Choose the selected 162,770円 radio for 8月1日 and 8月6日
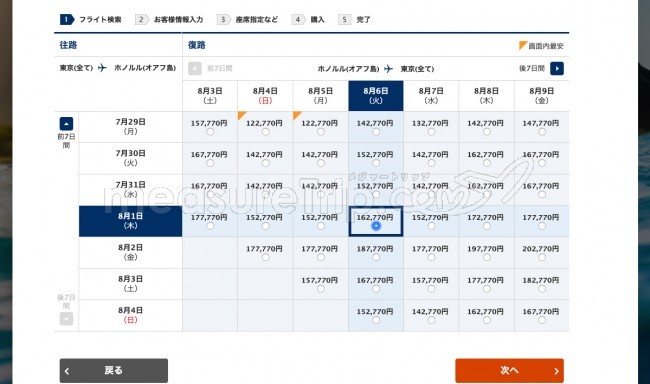650x384 pixels. pyautogui.click(x=376, y=226)
